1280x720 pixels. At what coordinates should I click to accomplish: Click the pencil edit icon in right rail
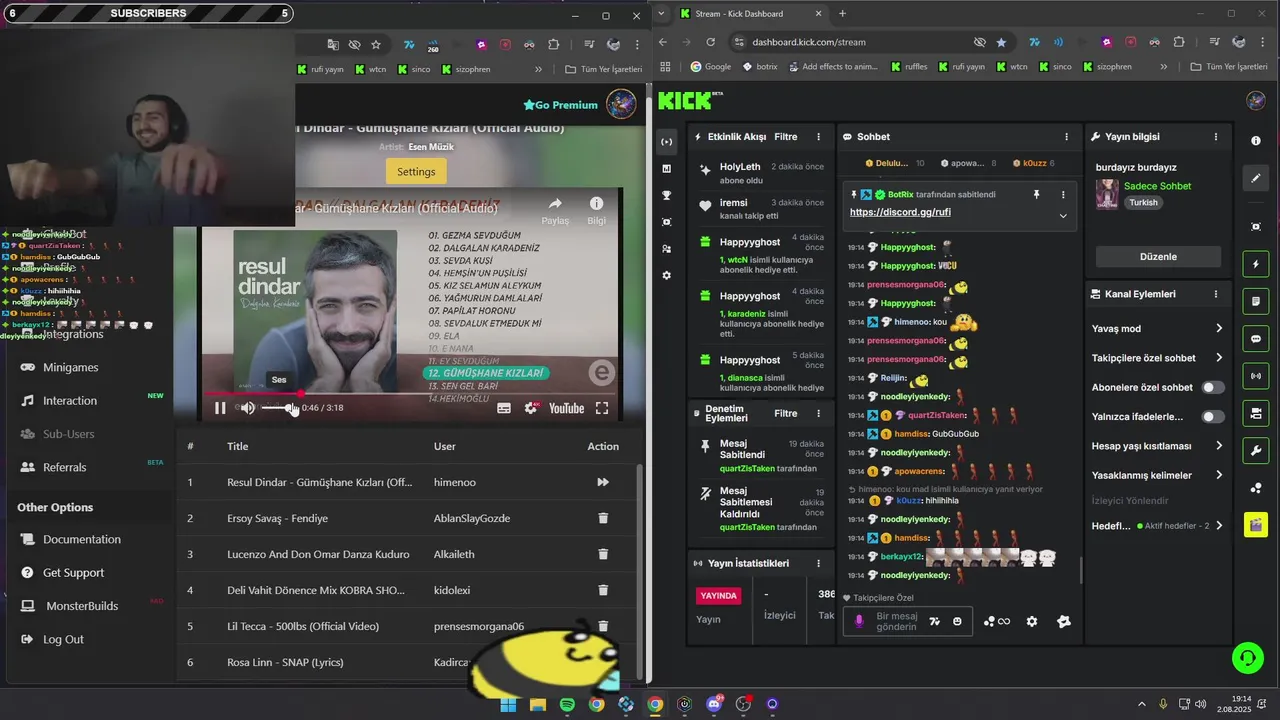pyautogui.click(x=1256, y=178)
